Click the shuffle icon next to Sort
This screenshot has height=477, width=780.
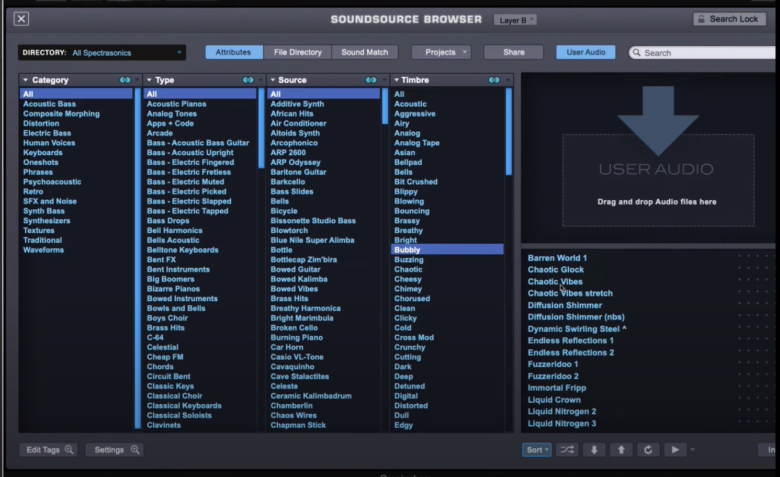click(567, 450)
